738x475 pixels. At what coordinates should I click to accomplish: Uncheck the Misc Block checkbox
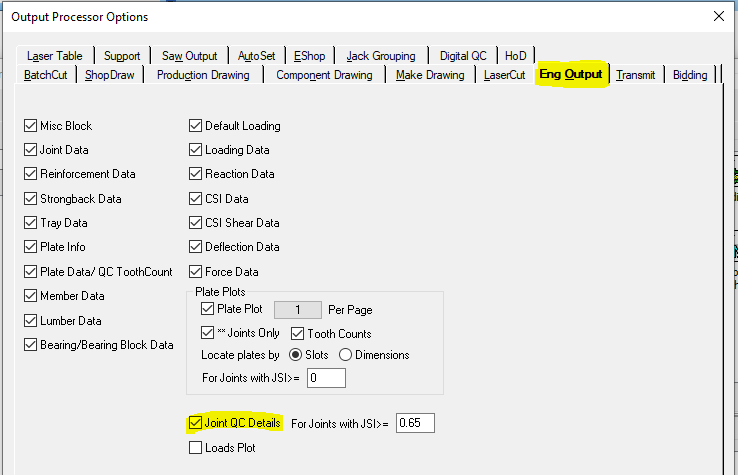[30, 126]
